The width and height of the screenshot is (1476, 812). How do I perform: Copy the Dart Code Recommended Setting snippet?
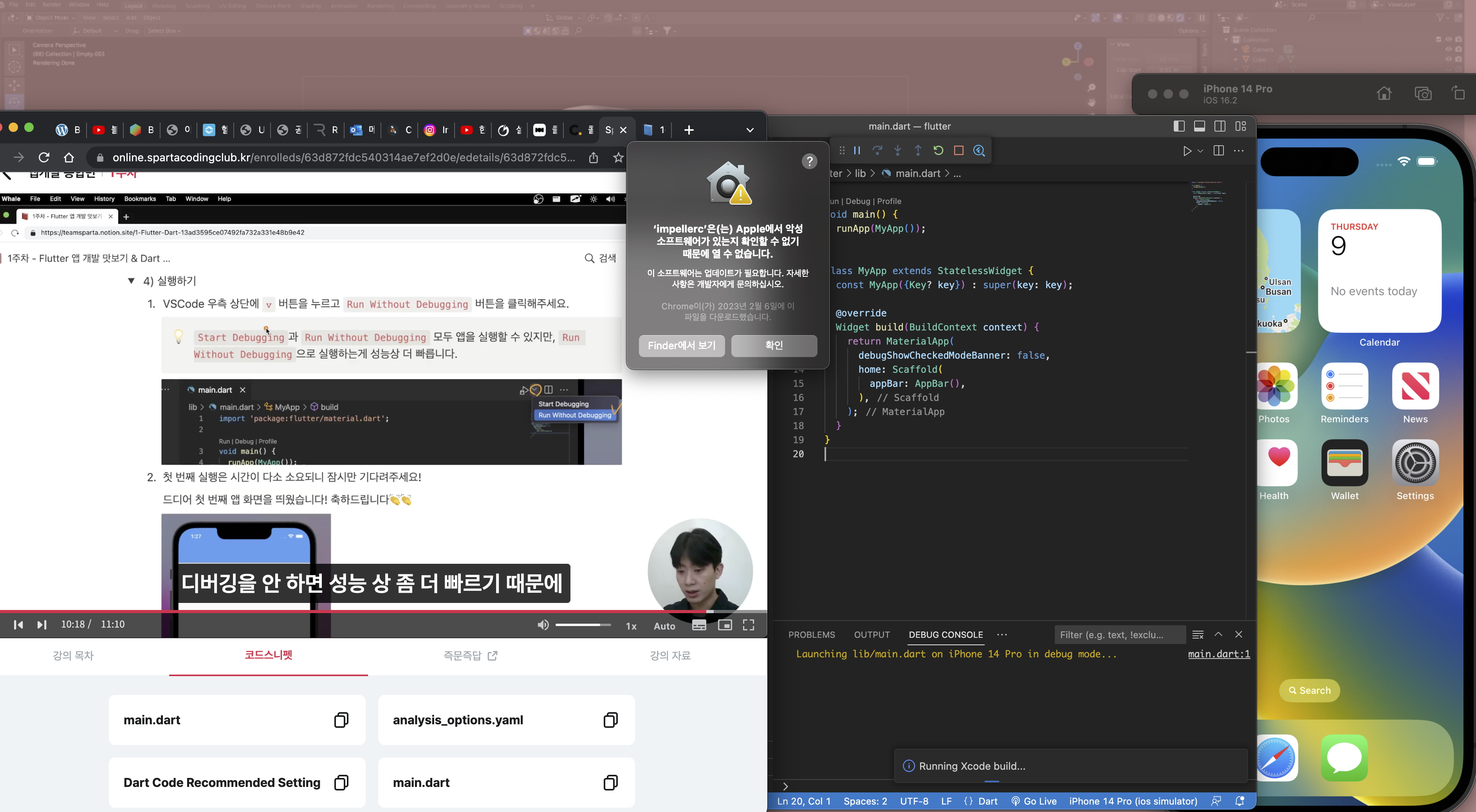click(x=341, y=782)
